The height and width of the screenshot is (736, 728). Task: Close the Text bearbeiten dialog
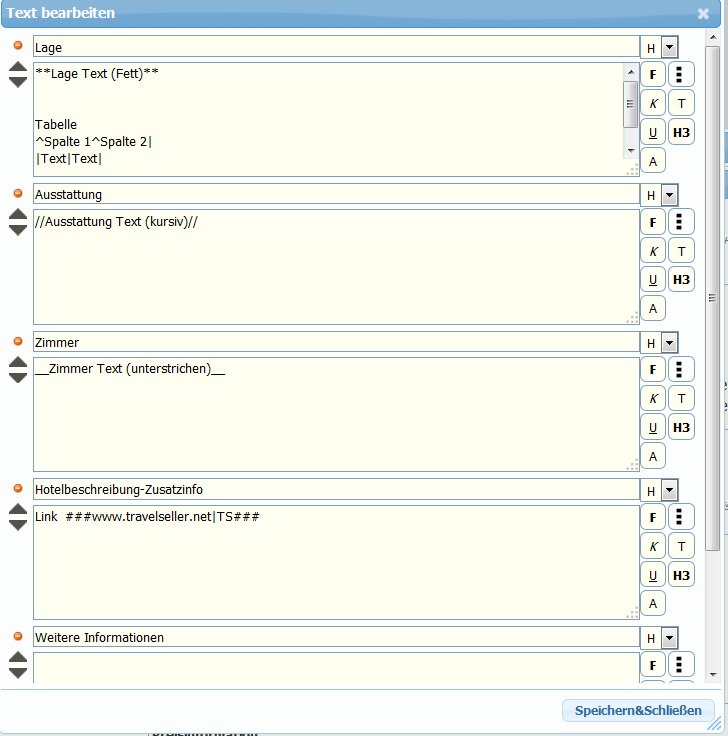coord(703,14)
